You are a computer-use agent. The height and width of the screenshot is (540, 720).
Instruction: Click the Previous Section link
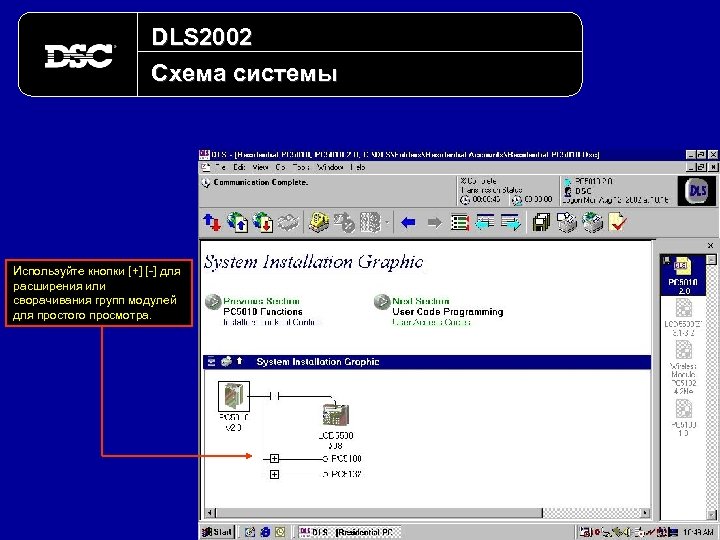[261, 301]
